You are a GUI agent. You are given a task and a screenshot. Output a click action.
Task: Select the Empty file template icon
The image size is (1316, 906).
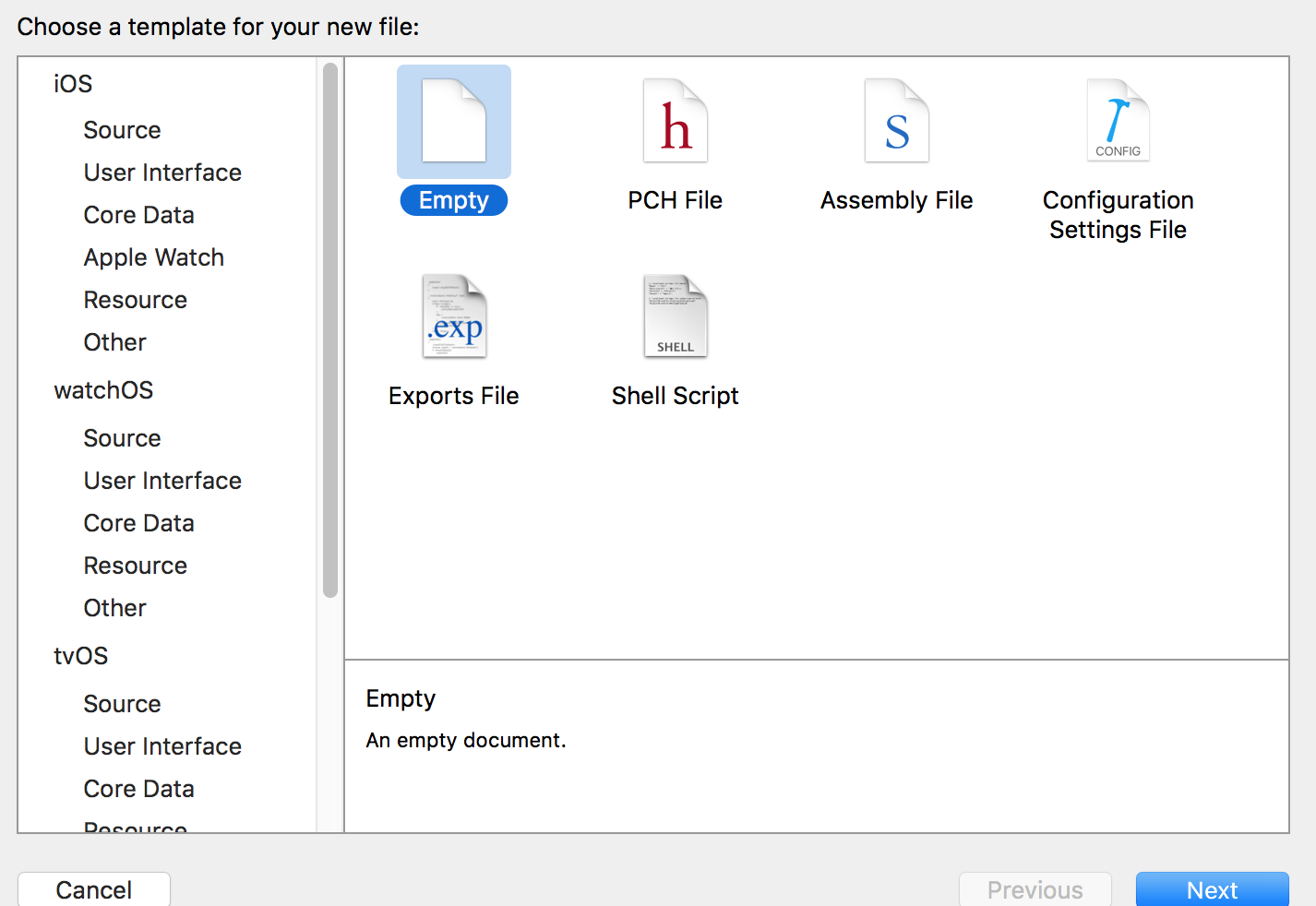[x=454, y=121]
